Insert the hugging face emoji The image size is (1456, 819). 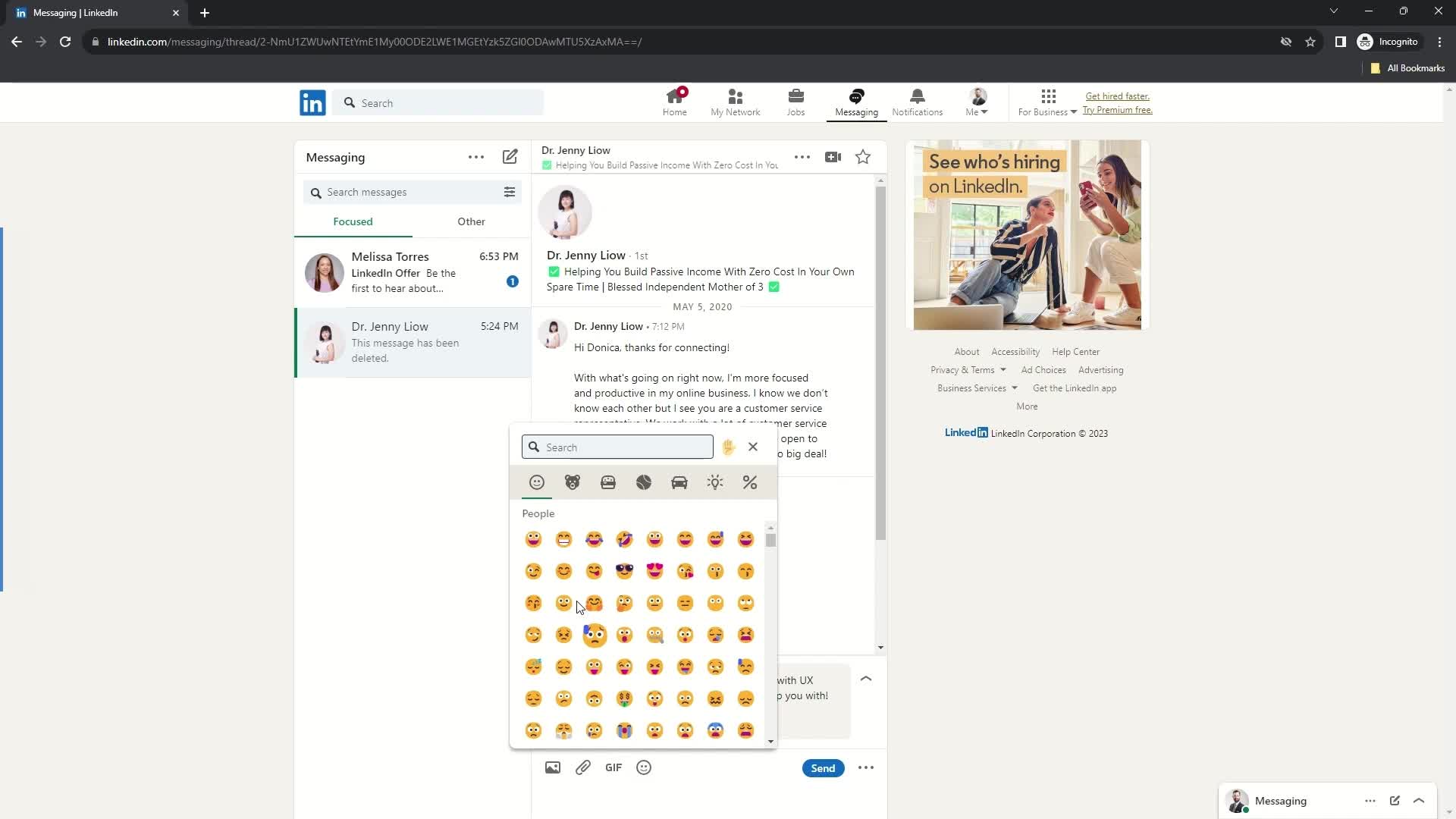(x=594, y=603)
